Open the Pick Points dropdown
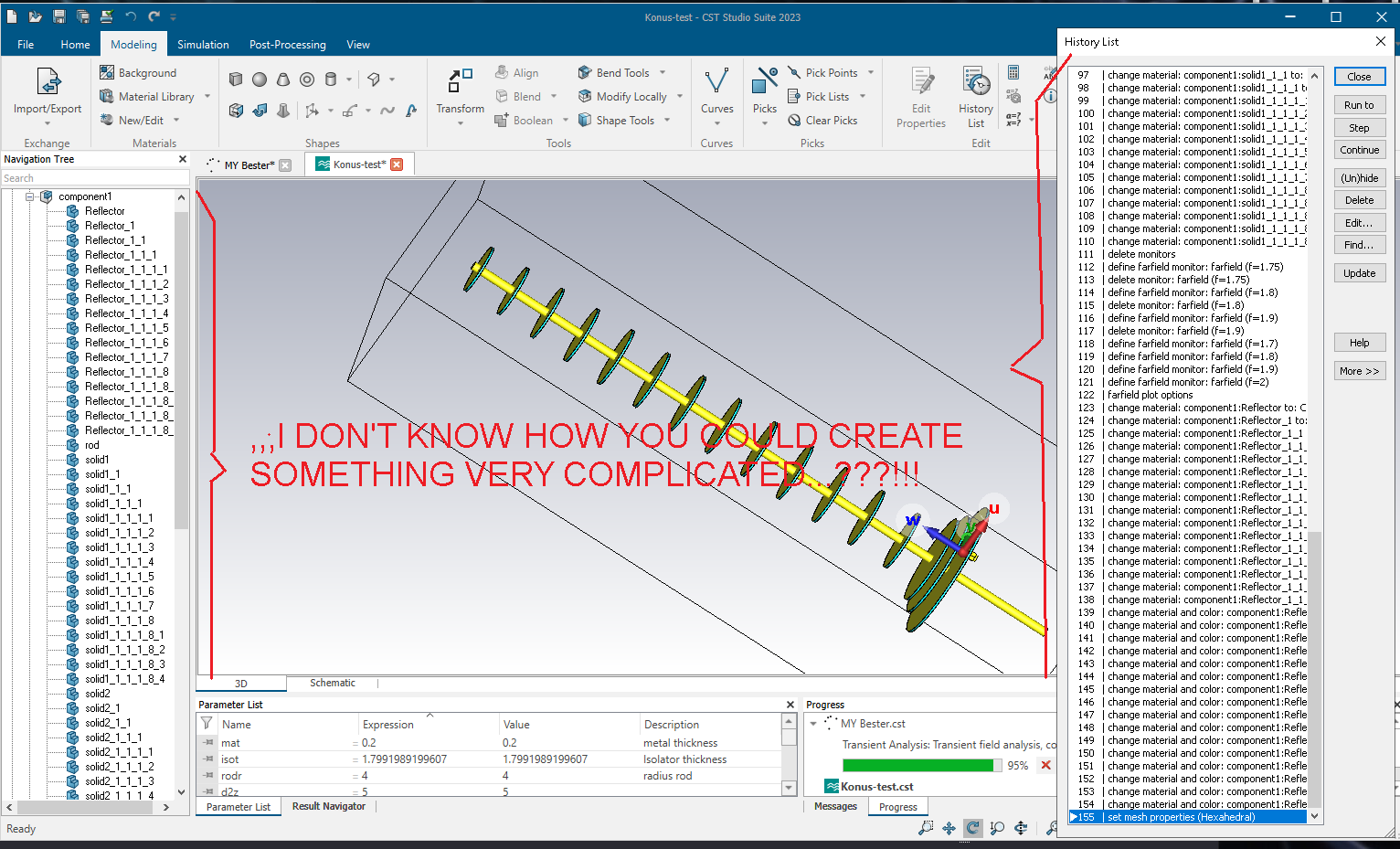 point(871,72)
